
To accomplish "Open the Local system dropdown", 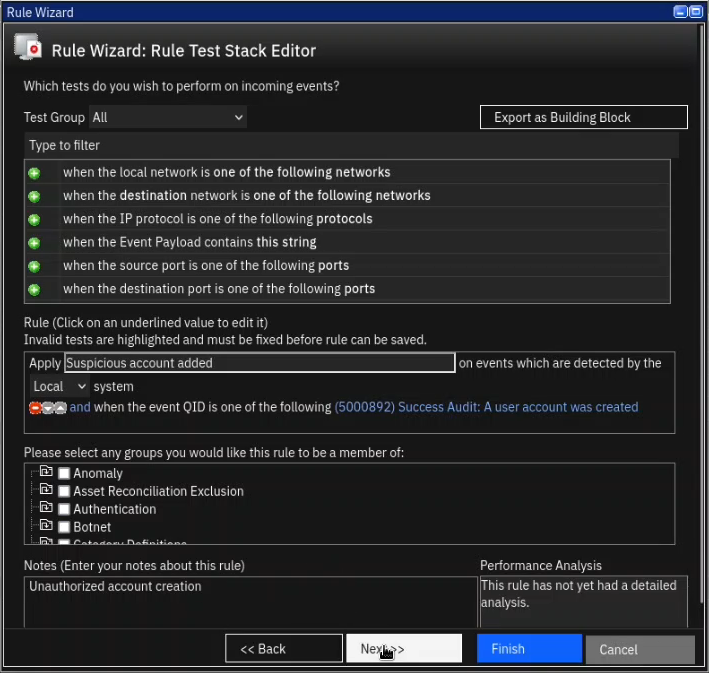I will coord(59,386).
